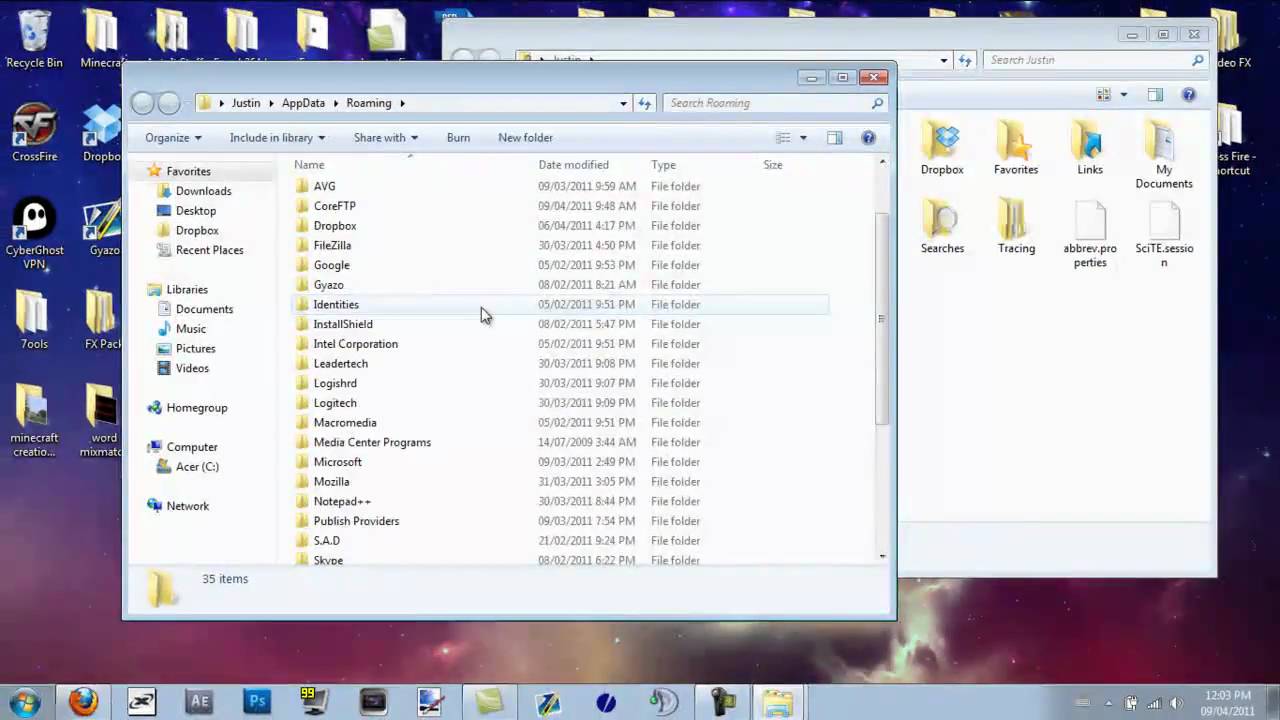Select Homegroup in the navigation pane

196,408
